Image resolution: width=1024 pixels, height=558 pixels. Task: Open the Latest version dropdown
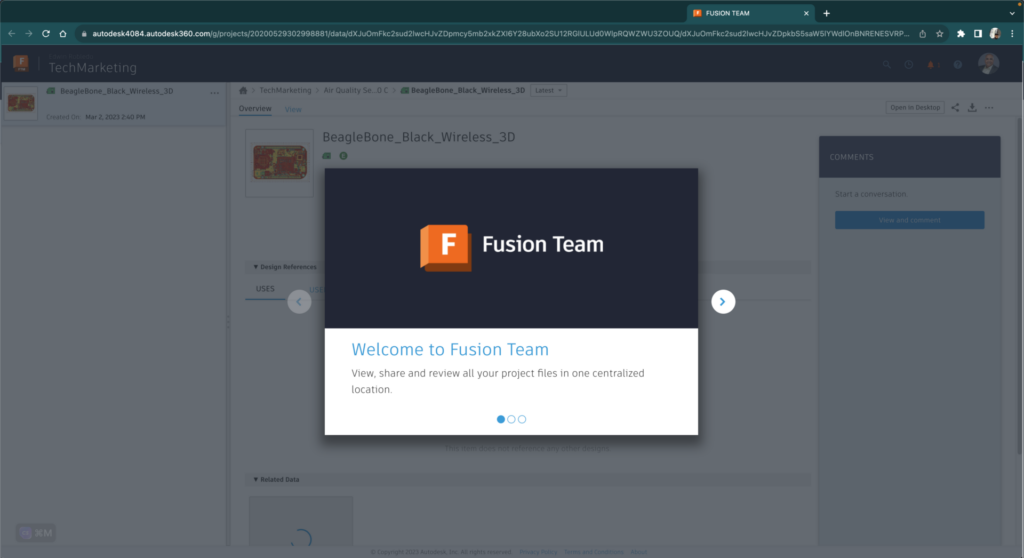(x=548, y=90)
